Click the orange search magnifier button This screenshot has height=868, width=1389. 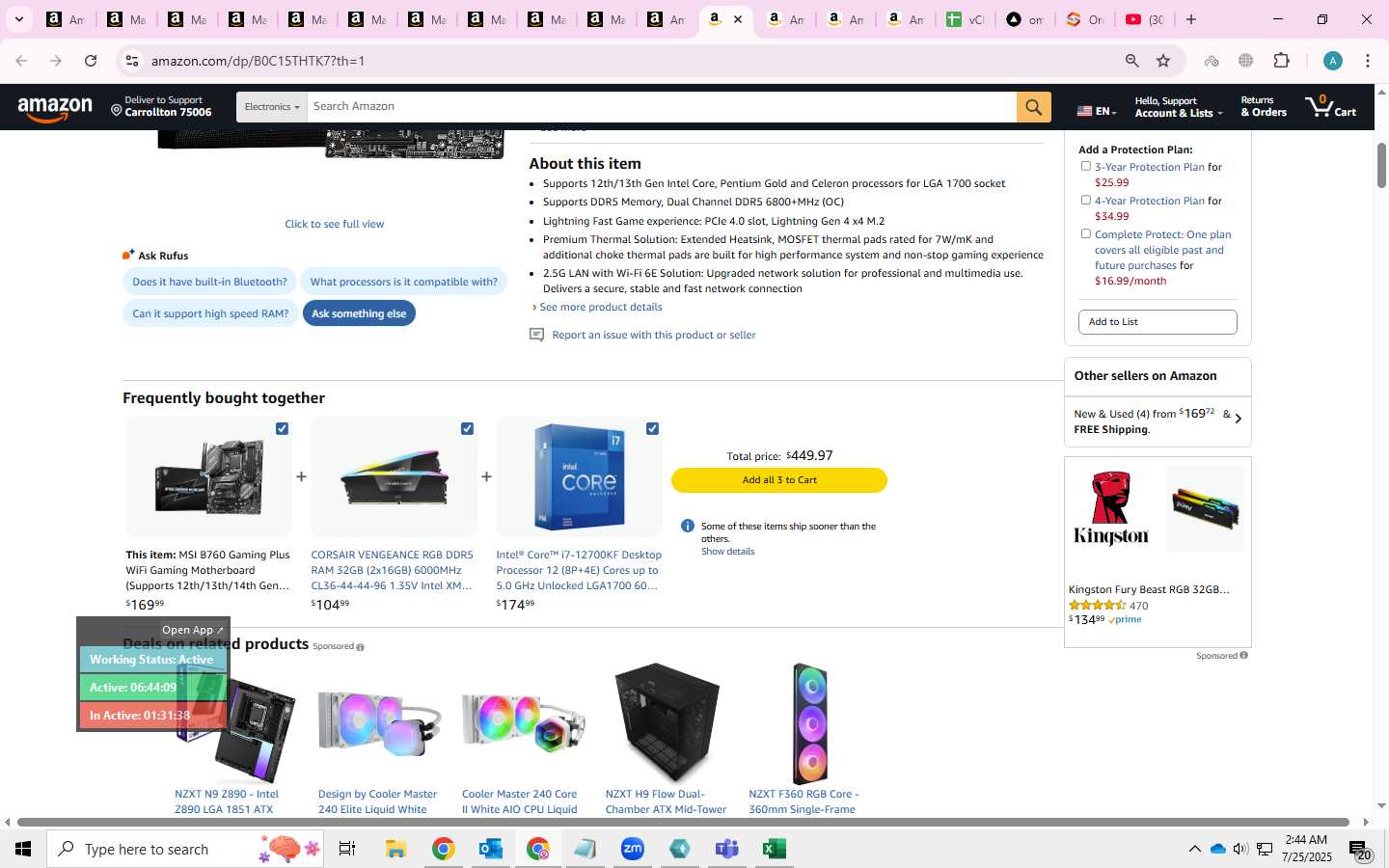coord(1033,107)
